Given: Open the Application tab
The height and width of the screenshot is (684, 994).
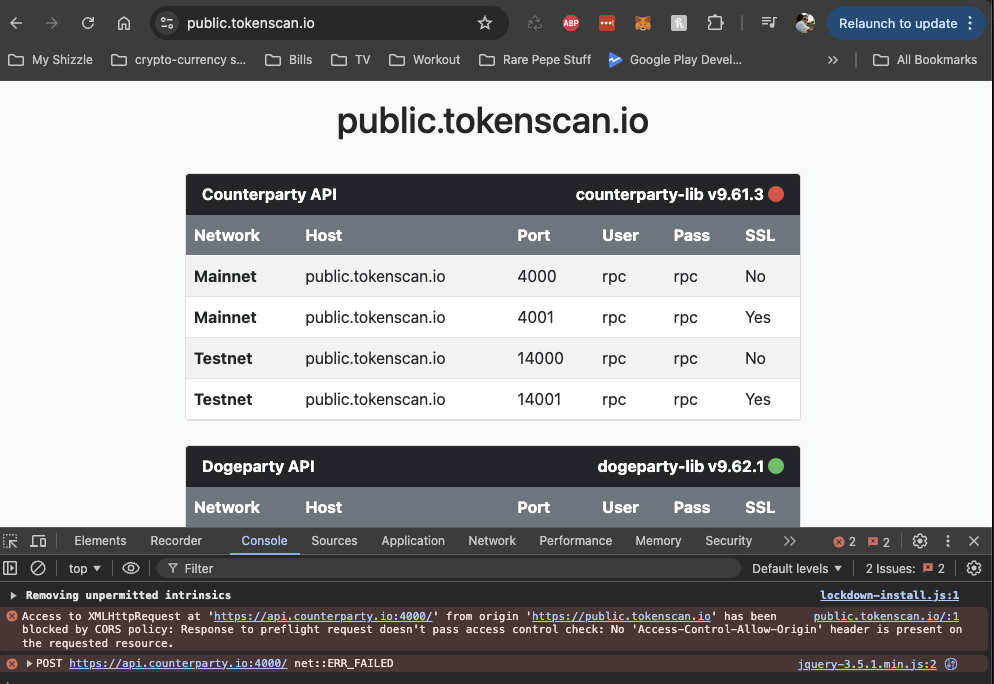Looking at the screenshot, I should pos(413,541).
